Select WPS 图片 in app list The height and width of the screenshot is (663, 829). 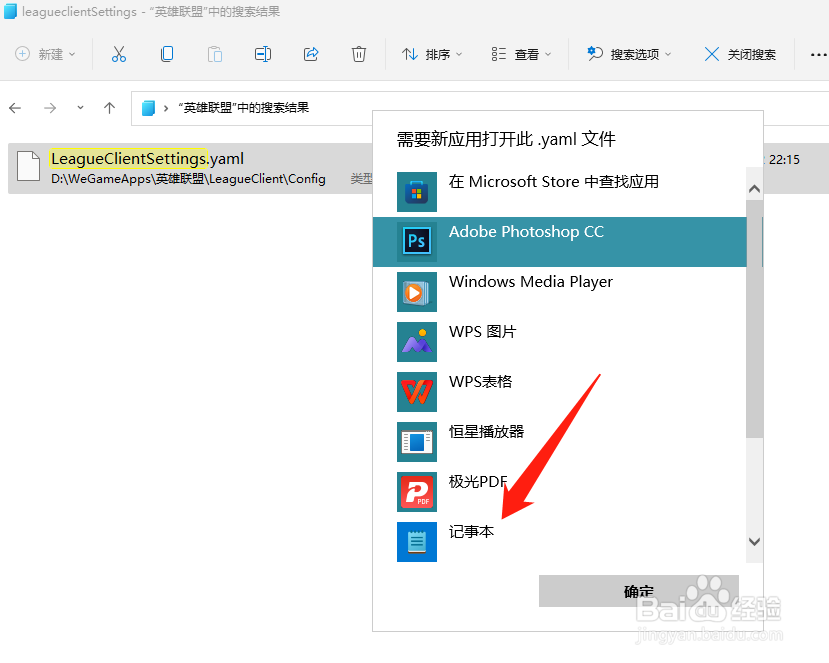[559, 342]
